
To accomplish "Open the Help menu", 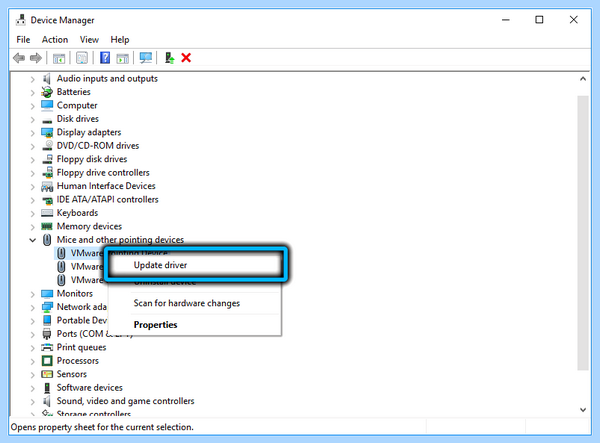I will (x=120, y=40).
